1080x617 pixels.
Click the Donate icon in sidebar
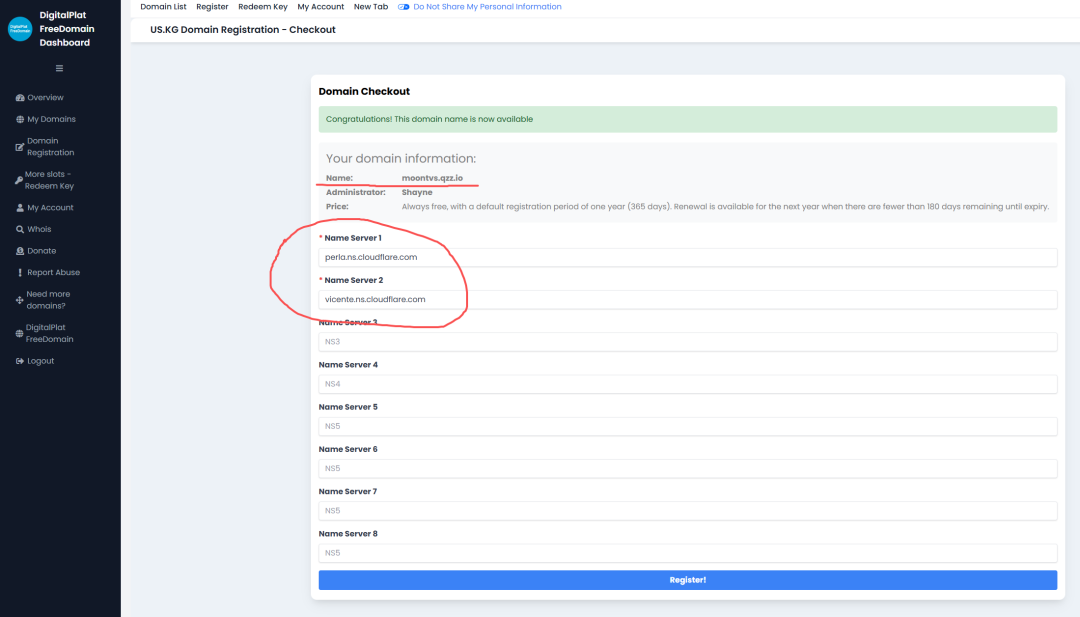coord(20,251)
